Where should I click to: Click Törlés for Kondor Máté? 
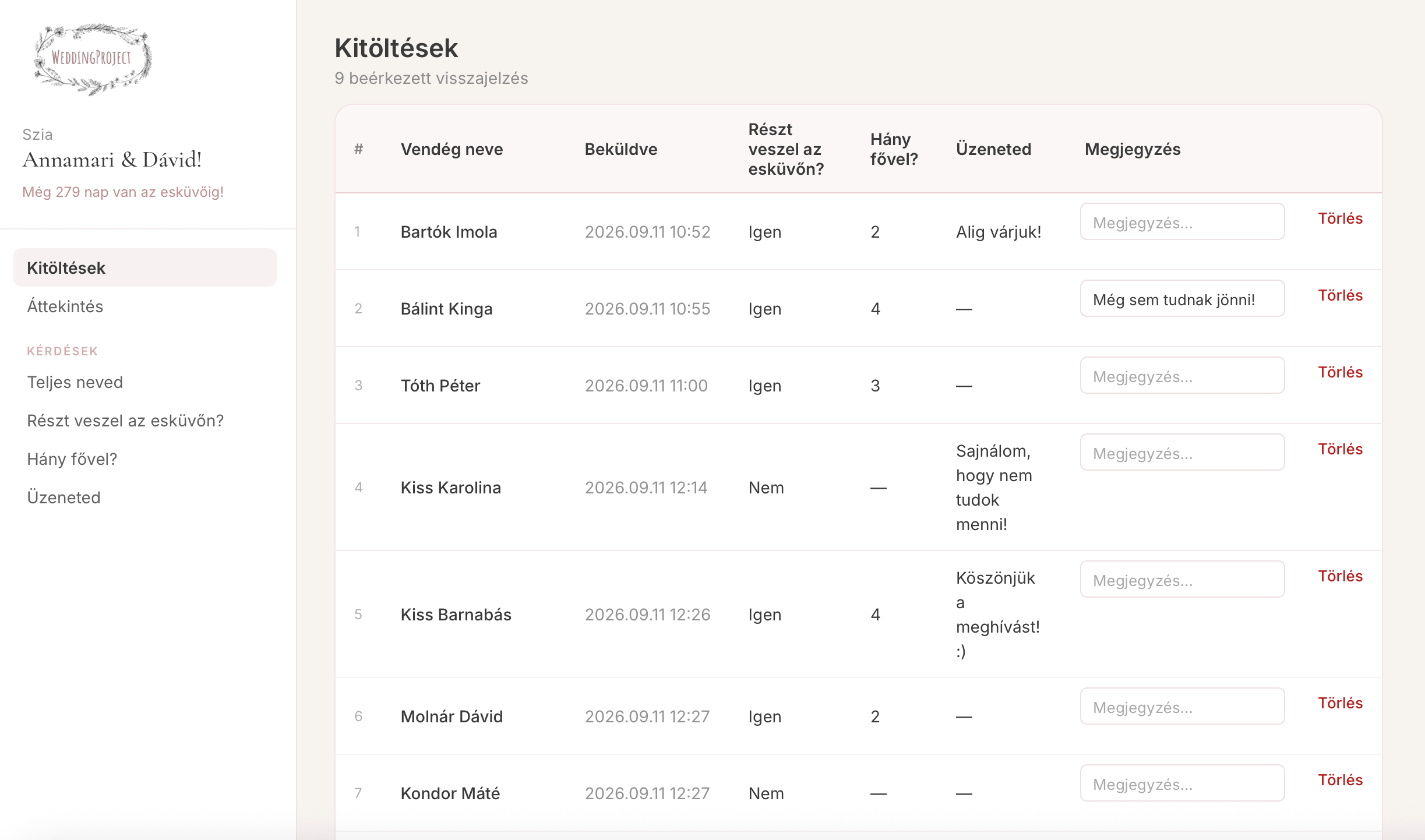click(x=1340, y=780)
